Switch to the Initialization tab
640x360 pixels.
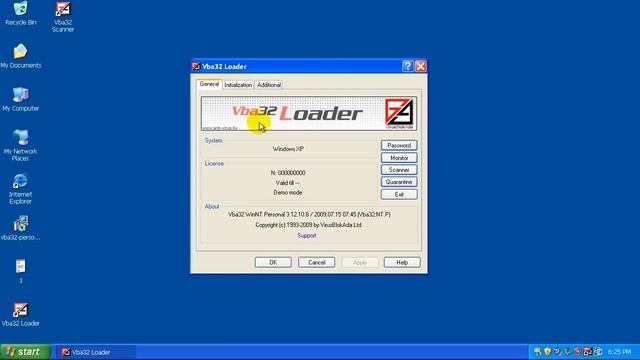point(238,85)
